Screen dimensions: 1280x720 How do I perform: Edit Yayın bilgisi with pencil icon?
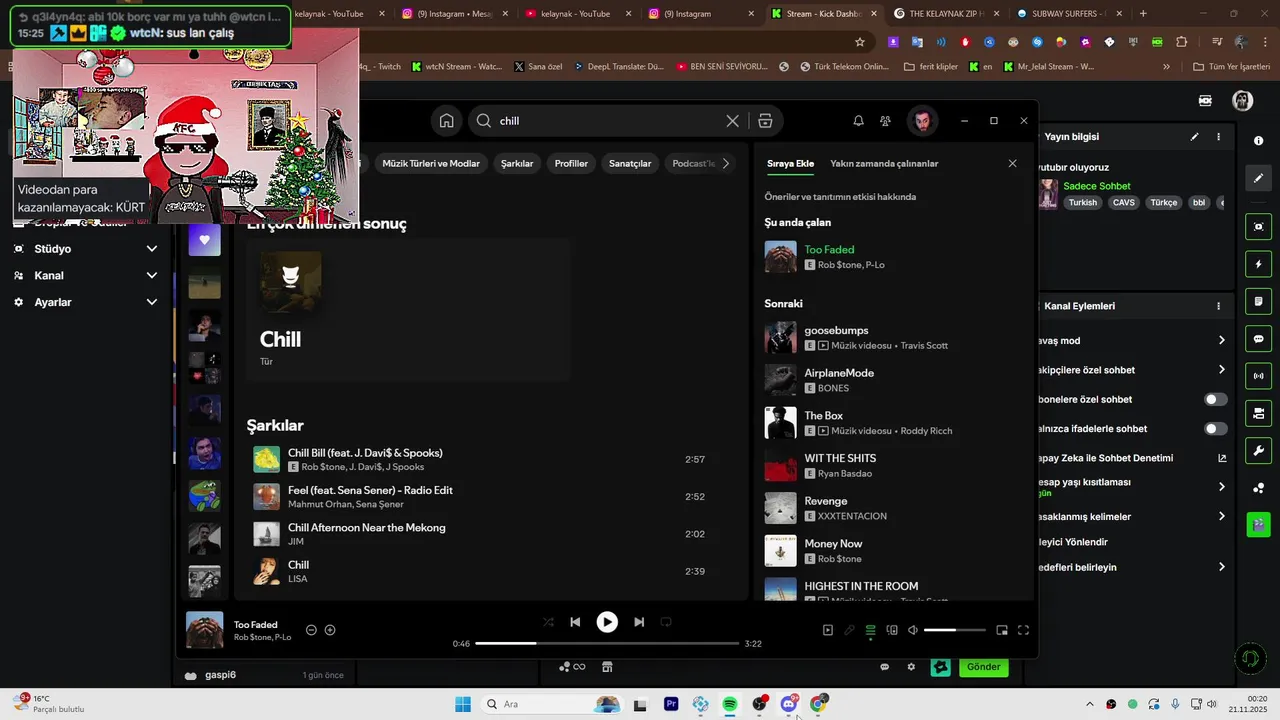coord(1194,137)
